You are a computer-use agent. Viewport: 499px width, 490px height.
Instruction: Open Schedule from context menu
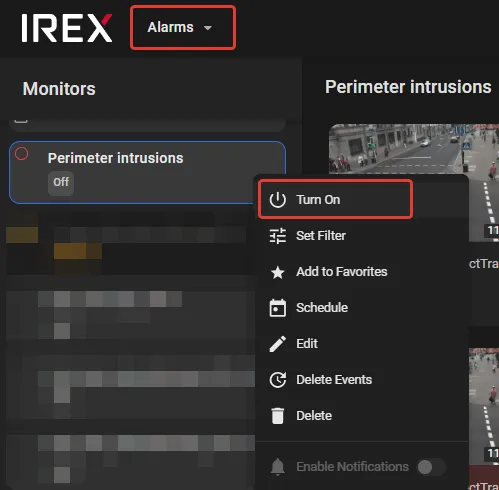pos(362,308)
